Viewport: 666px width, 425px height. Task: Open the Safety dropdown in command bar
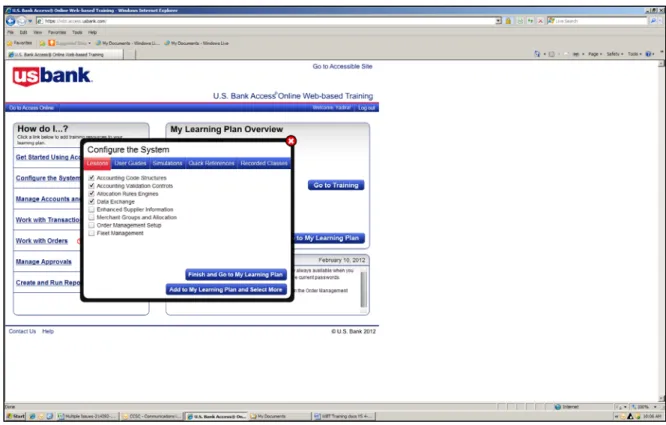614,54
